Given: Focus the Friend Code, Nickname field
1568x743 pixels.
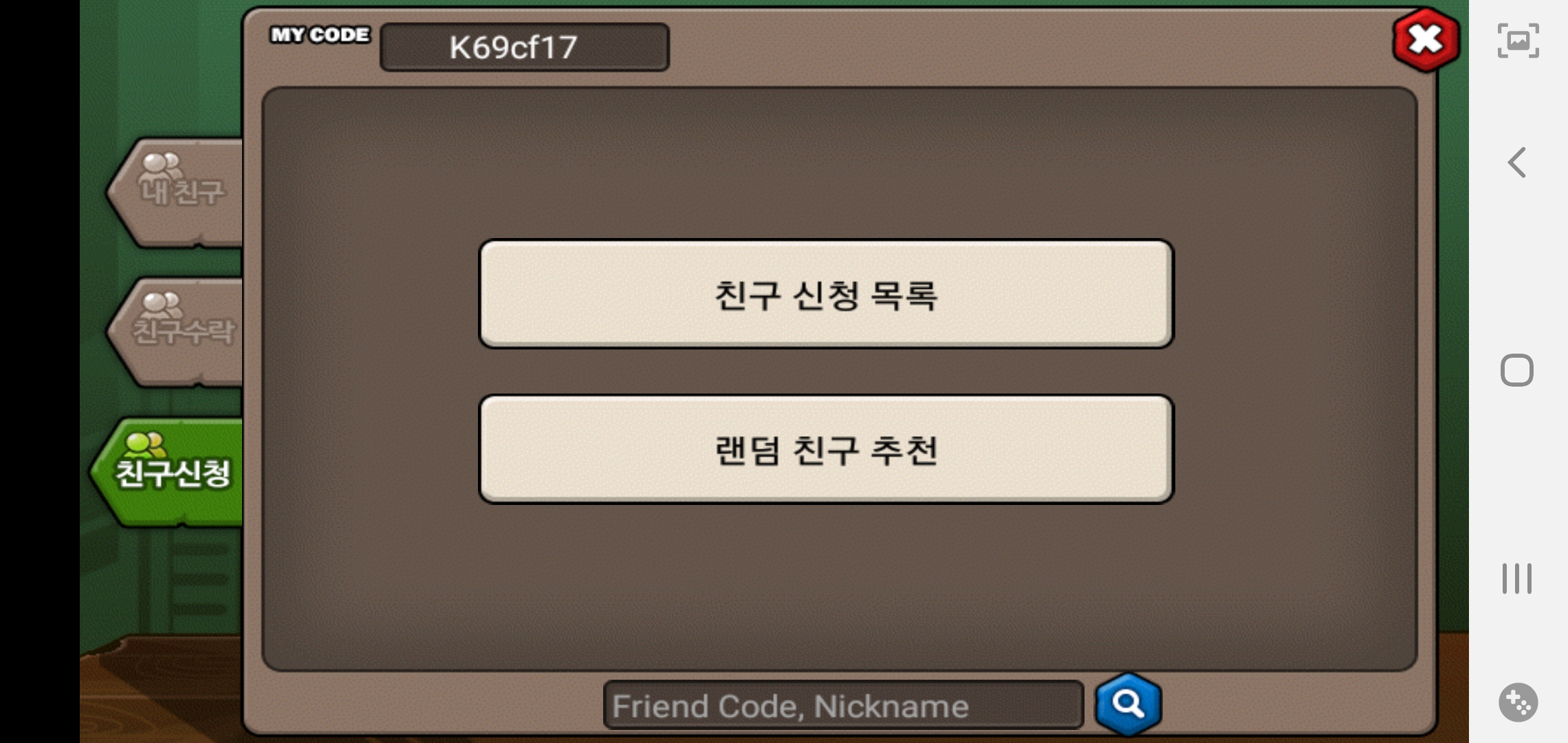Looking at the screenshot, I should (843, 705).
